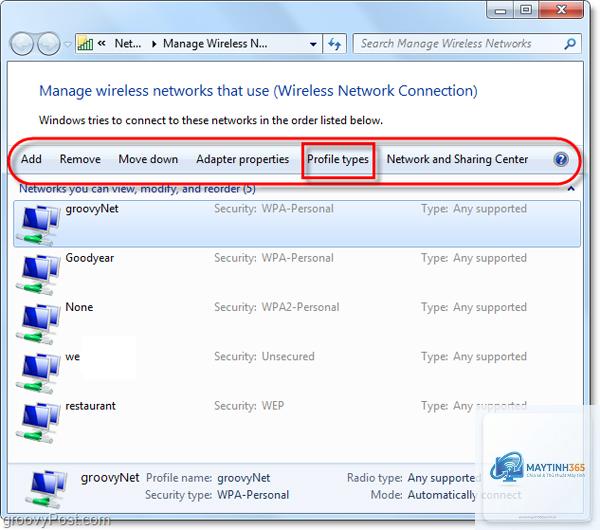Click the groovyNet network name in list

tap(92, 209)
